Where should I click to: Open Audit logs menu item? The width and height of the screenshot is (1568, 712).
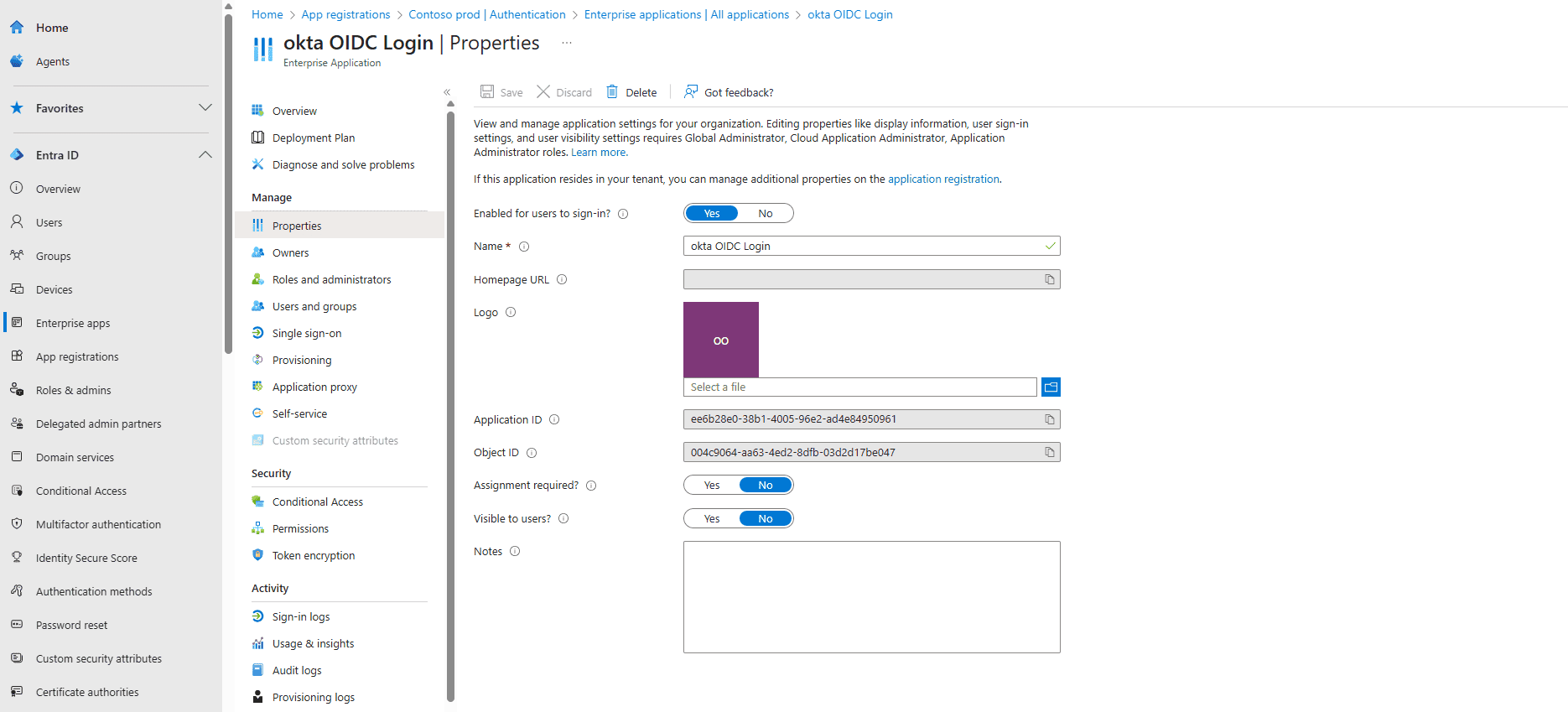click(340, 670)
